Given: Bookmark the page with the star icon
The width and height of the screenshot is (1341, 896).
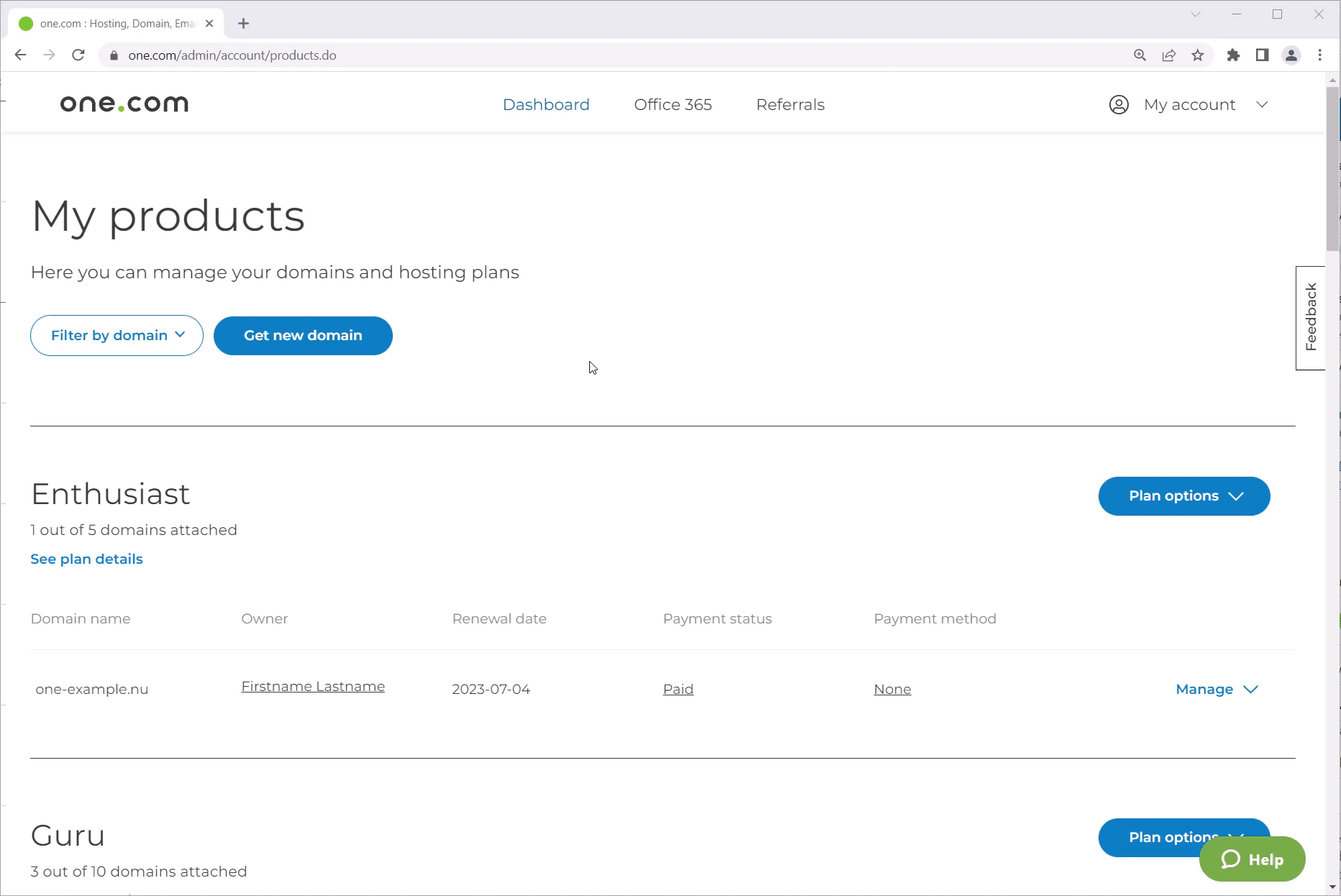Looking at the screenshot, I should click(1198, 55).
